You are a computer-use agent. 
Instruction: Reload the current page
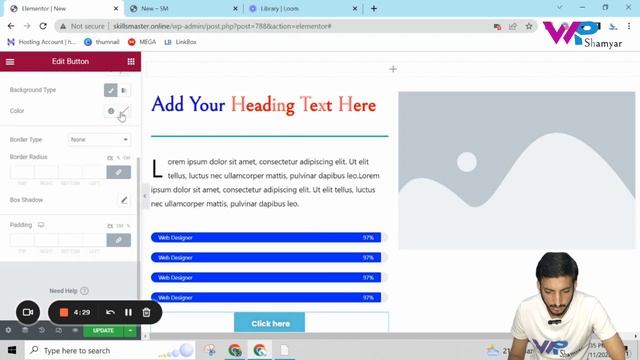click(x=43, y=26)
